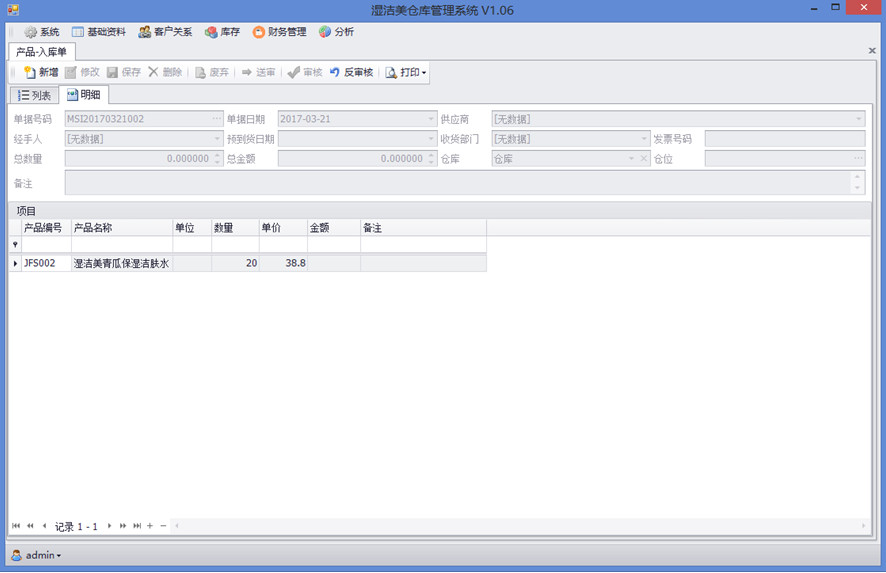Close the 产品-入库单 tab with the X

point(872,51)
